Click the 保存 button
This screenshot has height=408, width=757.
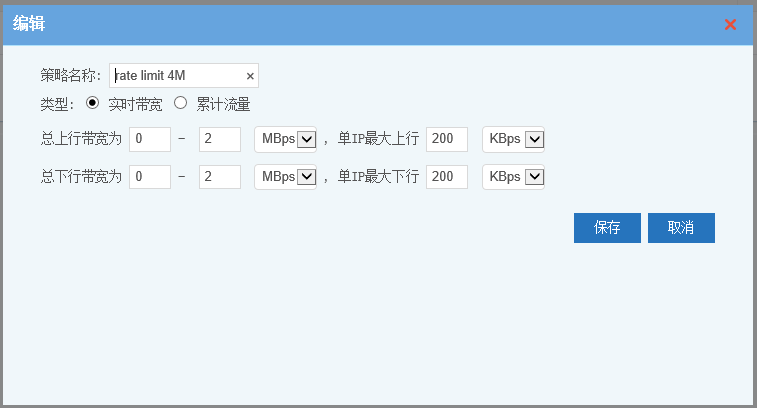pos(607,228)
